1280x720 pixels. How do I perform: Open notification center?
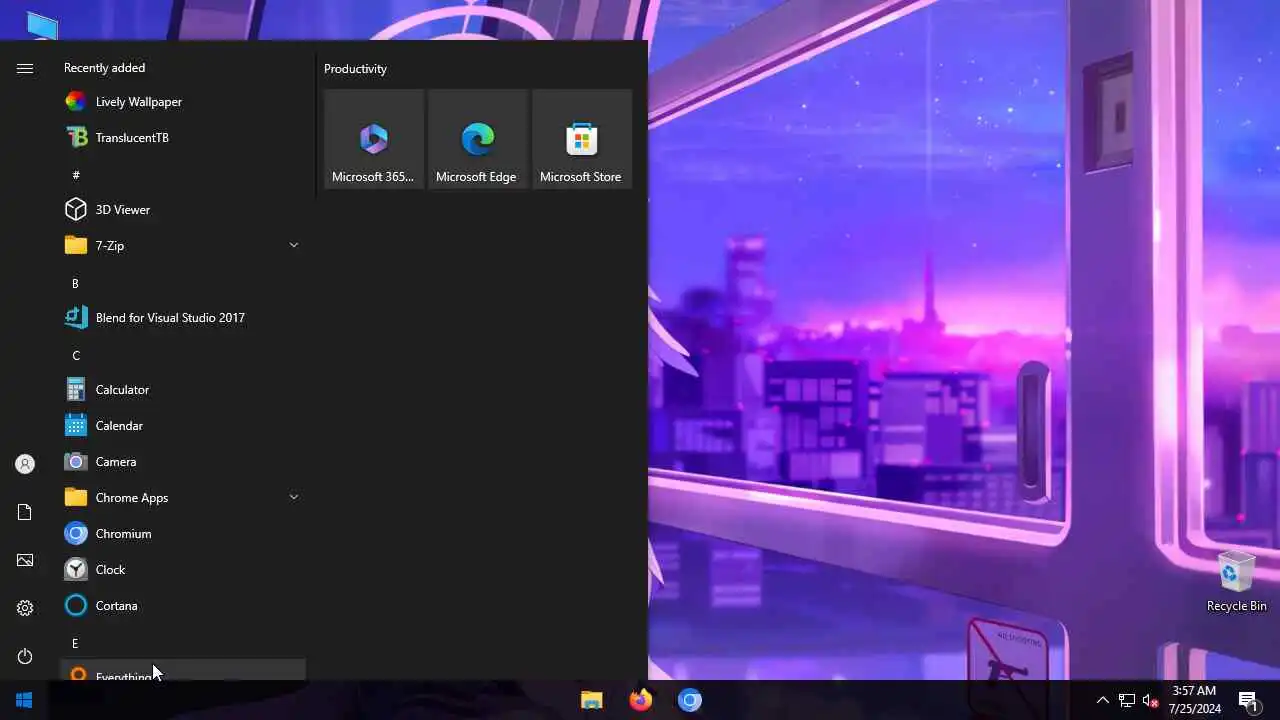pos(1248,700)
